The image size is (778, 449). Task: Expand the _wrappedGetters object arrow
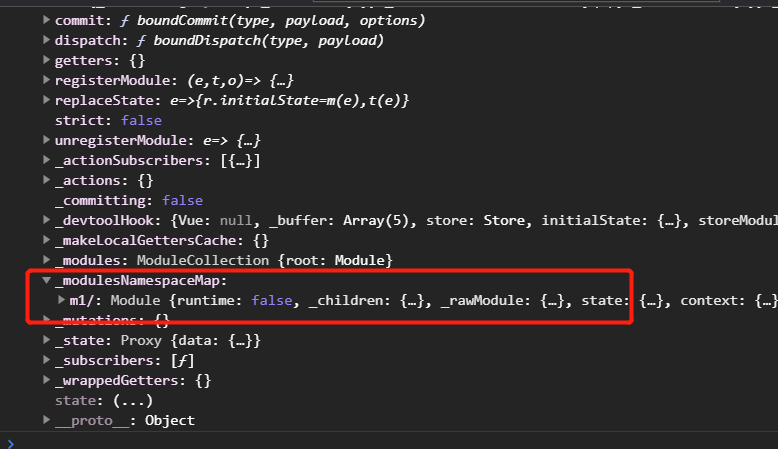pos(47,380)
